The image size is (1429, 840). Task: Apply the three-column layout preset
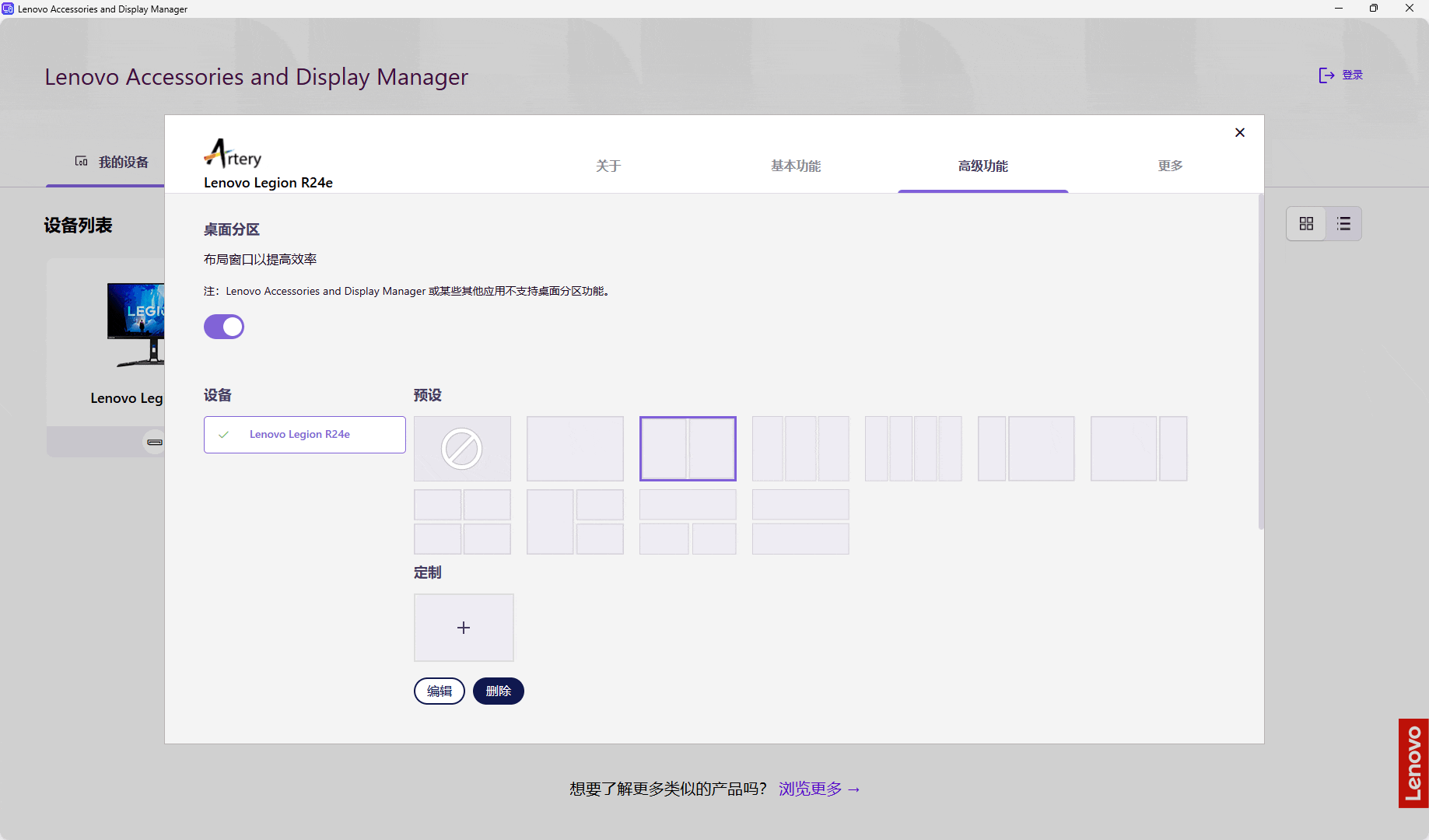800,449
